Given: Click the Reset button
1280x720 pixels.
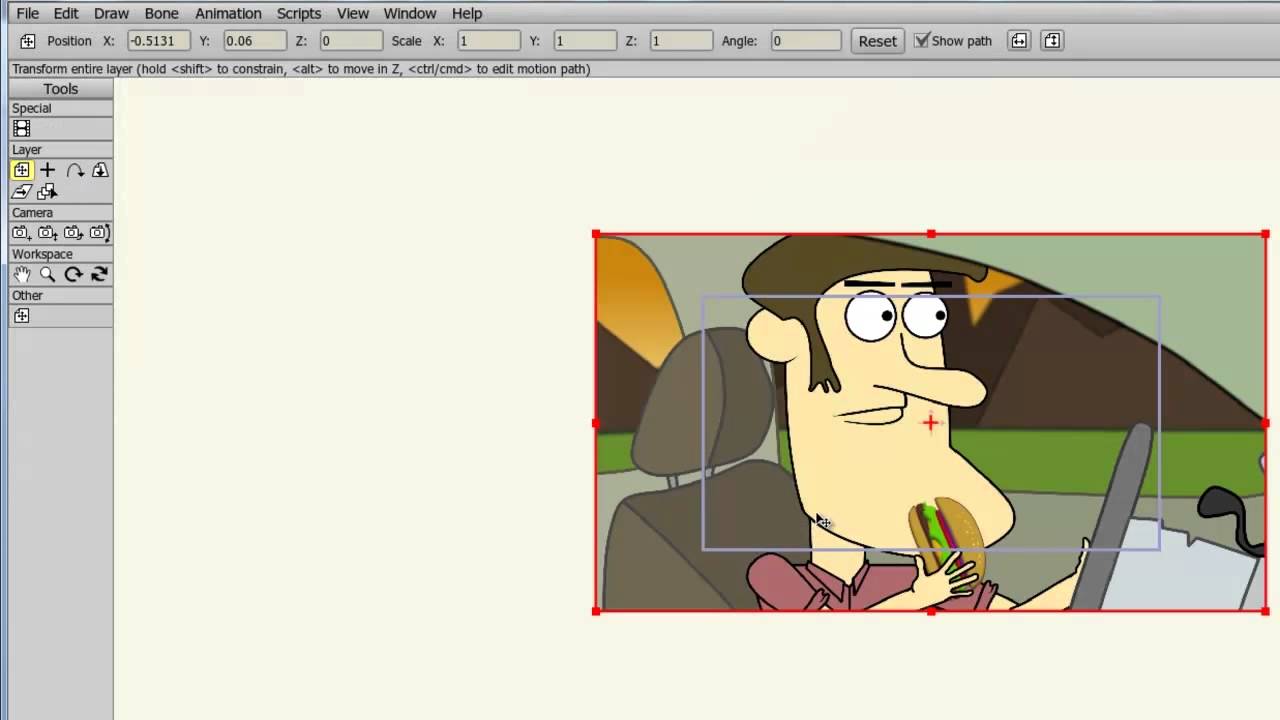Looking at the screenshot, I should [x=877, y=41].
